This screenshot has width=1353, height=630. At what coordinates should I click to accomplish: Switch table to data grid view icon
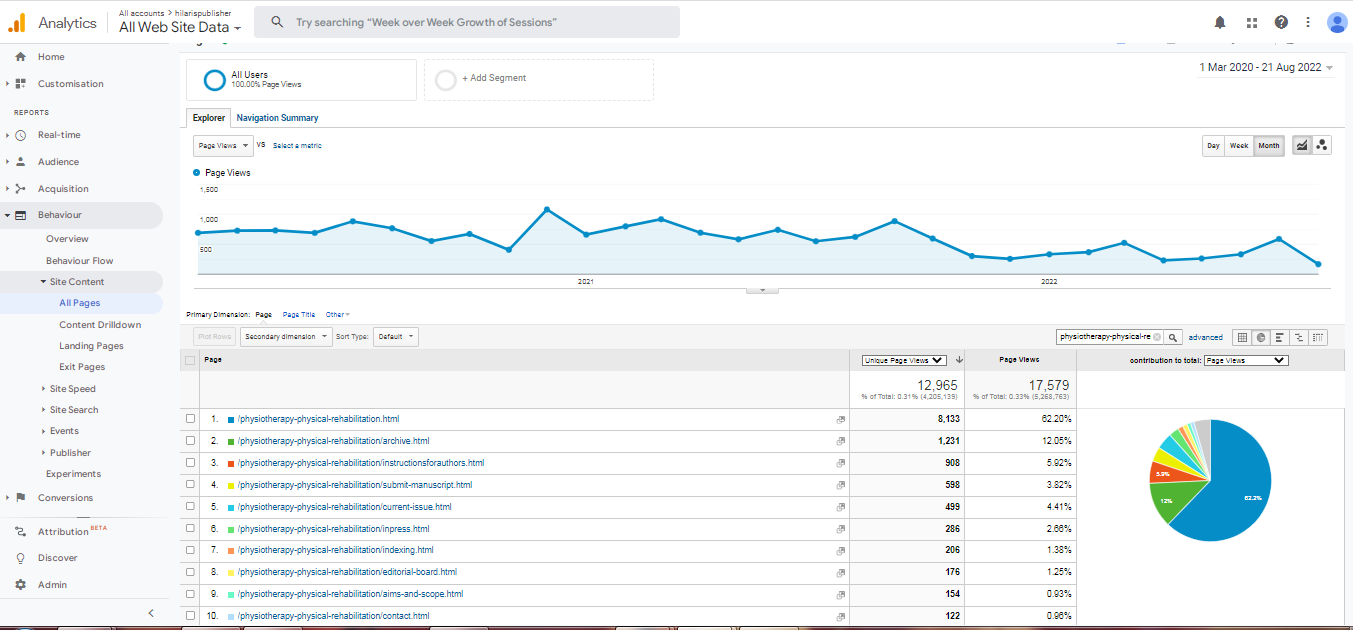tap(1242, 338)
